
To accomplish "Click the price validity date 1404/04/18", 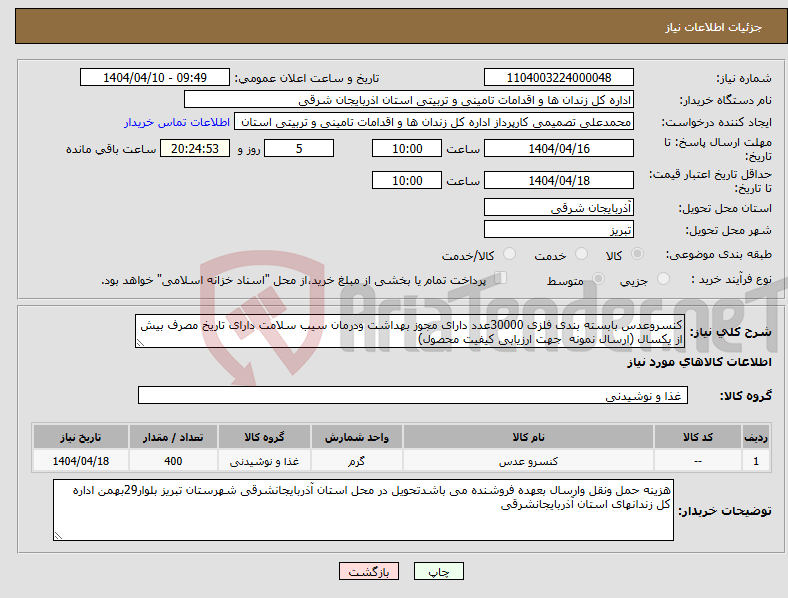I will click(559, 180).
